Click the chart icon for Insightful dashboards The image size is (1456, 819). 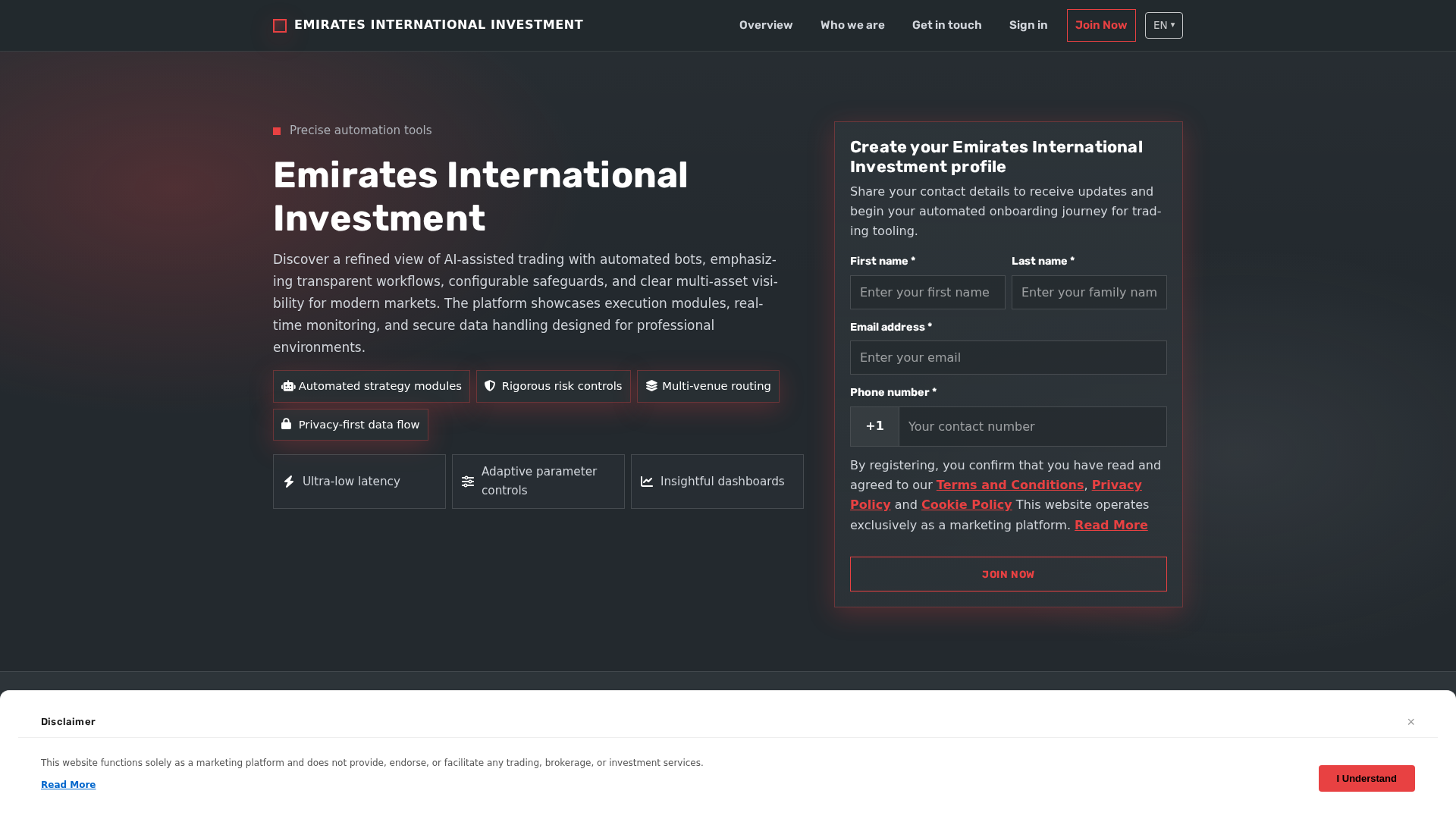647,482
